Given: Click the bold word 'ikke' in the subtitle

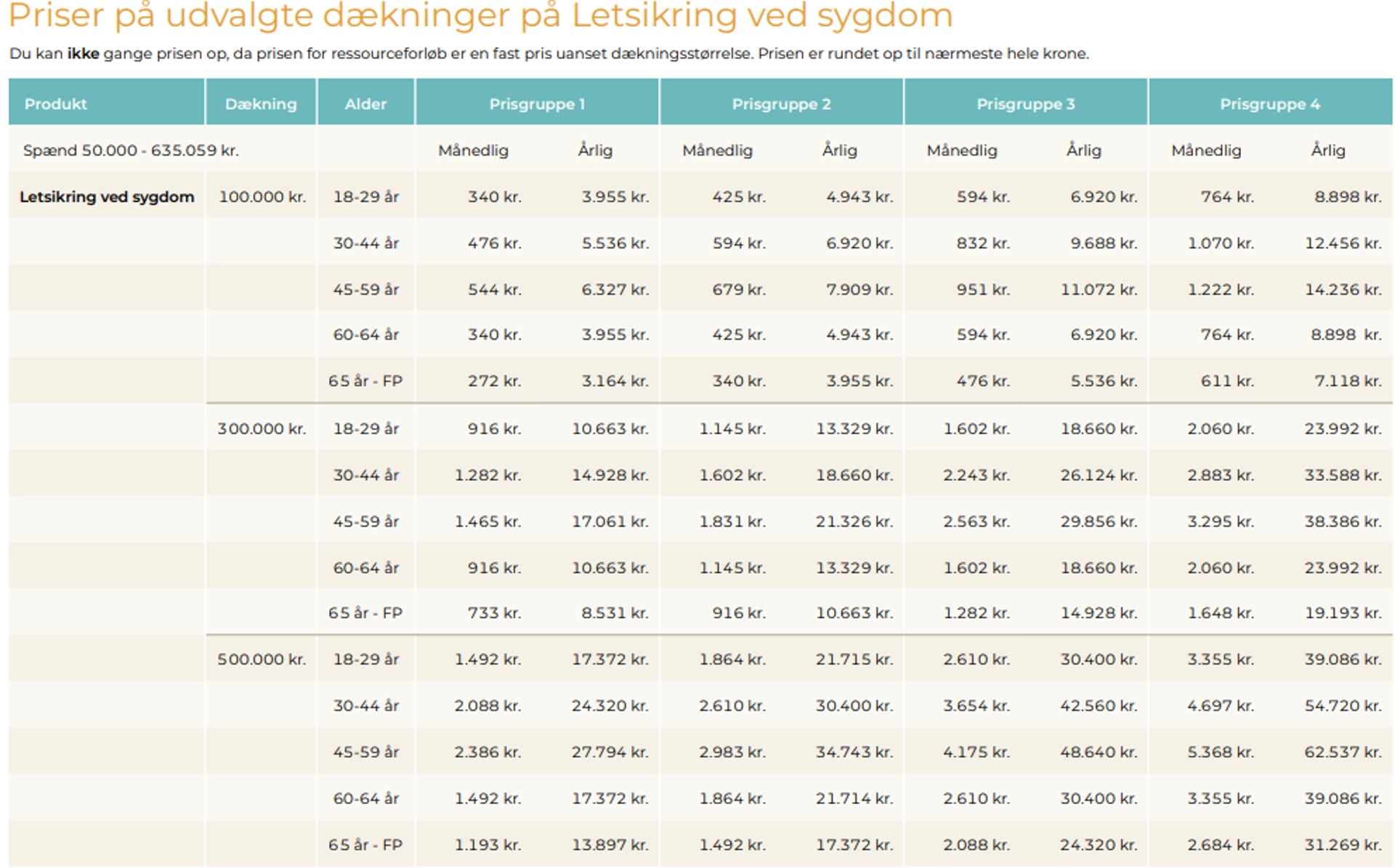Looking at the screenshot, I should click(83, 54).
